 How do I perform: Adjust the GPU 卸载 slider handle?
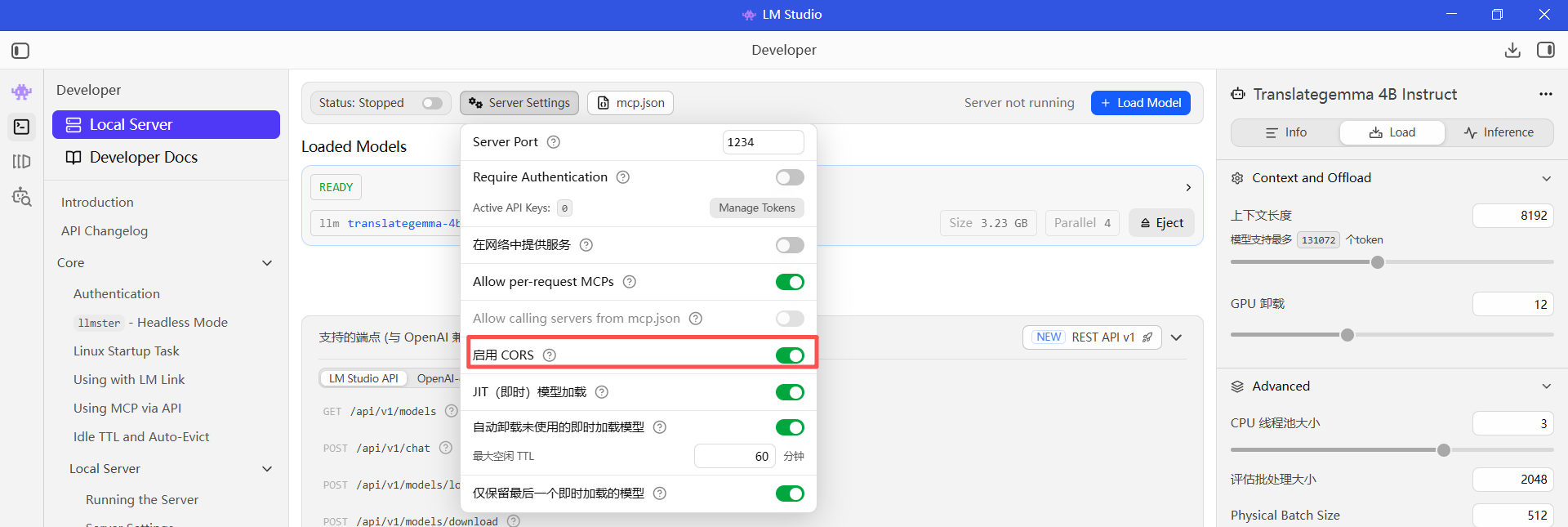point(1347,335)
